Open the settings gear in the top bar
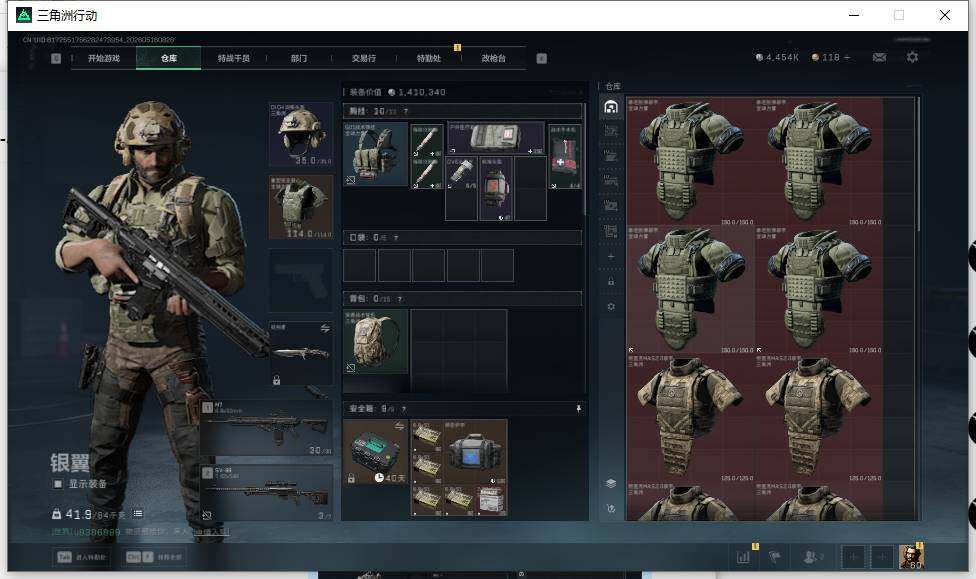Viewport: 976px width, 579px height. [913, 57]
